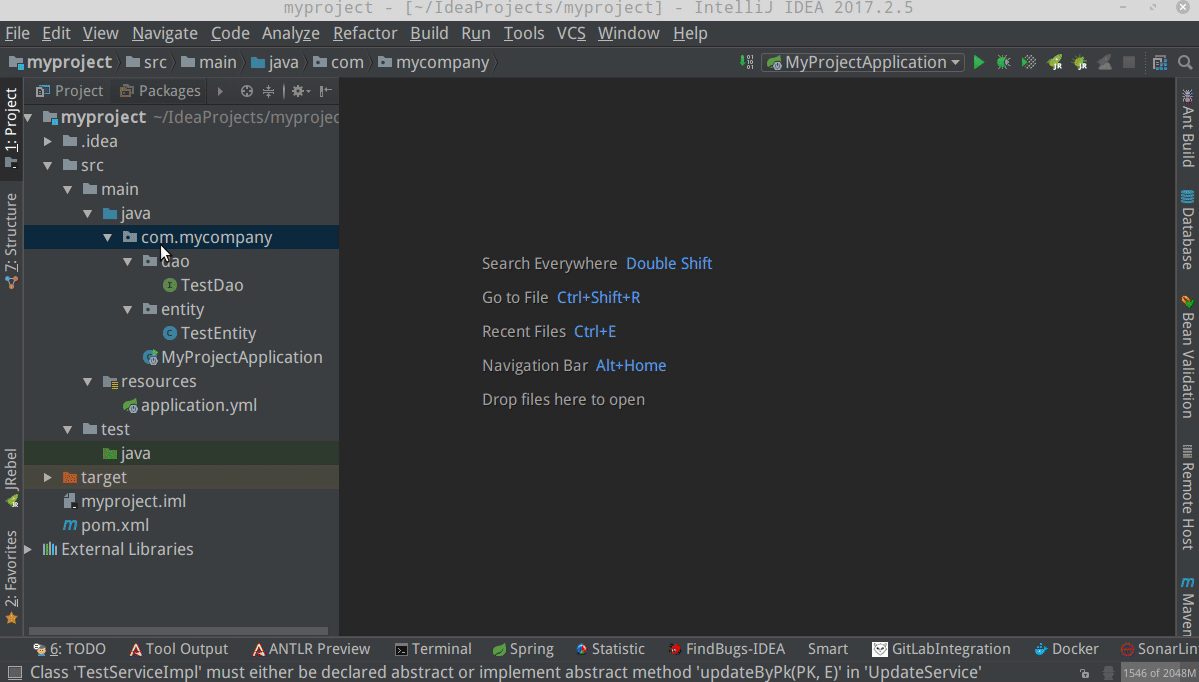Image resolution: width=1199 pixels, height=682 pixels.
Task: Open the Navigate menu
Action: pos(164,34)
